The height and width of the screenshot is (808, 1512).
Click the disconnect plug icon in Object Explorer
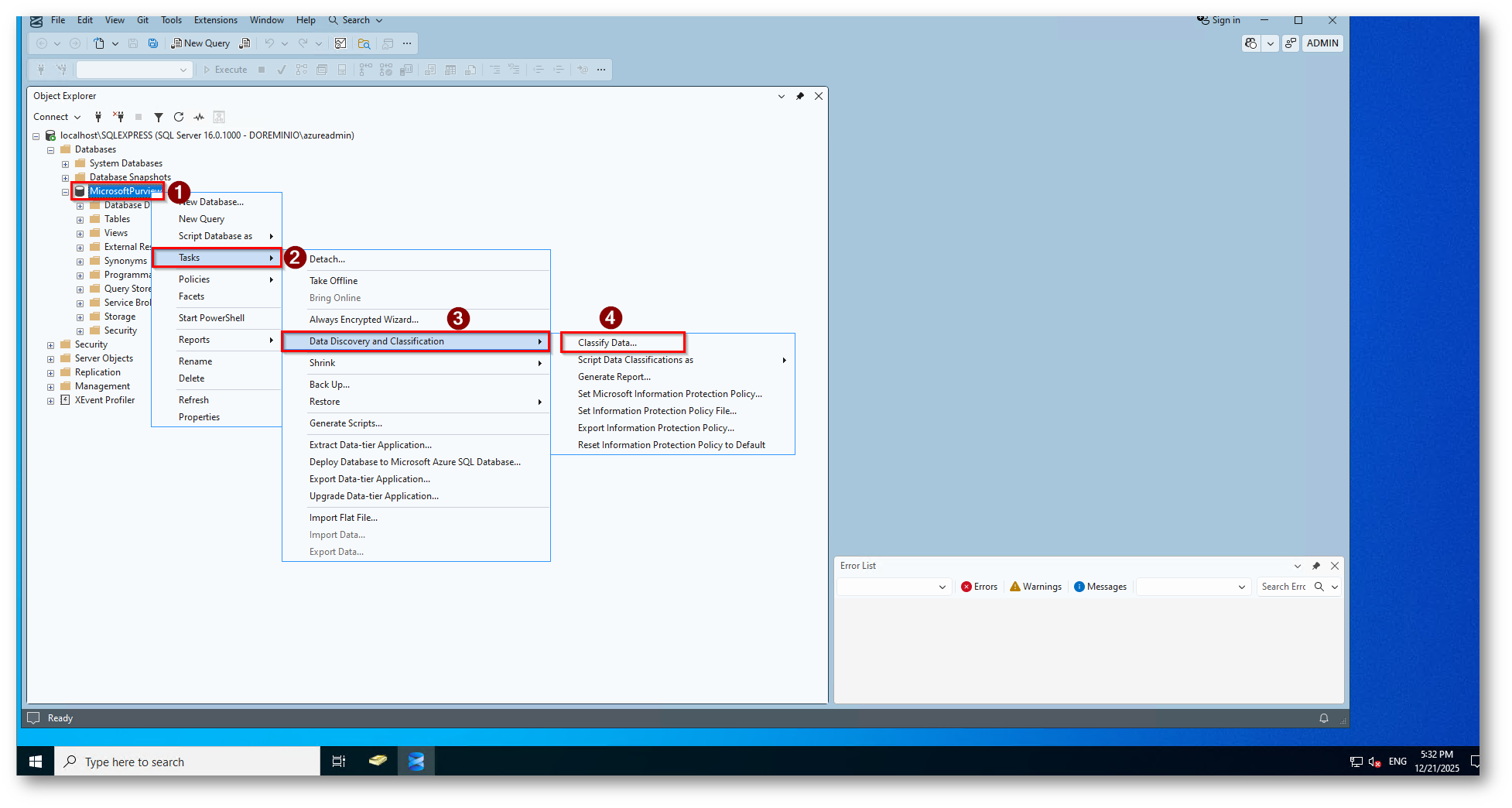pyautogui.click(x=118, y=118)
